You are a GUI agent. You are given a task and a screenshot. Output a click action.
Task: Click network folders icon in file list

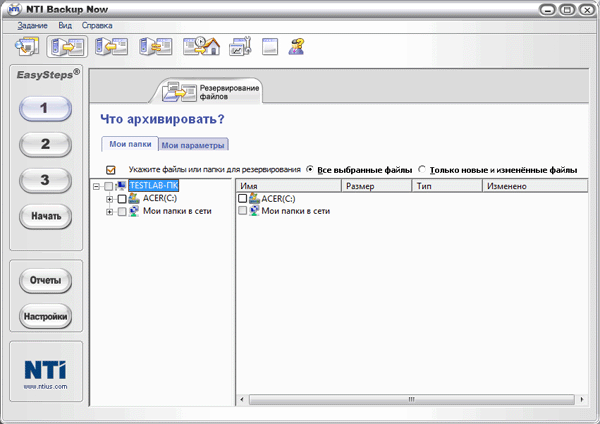pyautogui.click(x=254, y=210)
